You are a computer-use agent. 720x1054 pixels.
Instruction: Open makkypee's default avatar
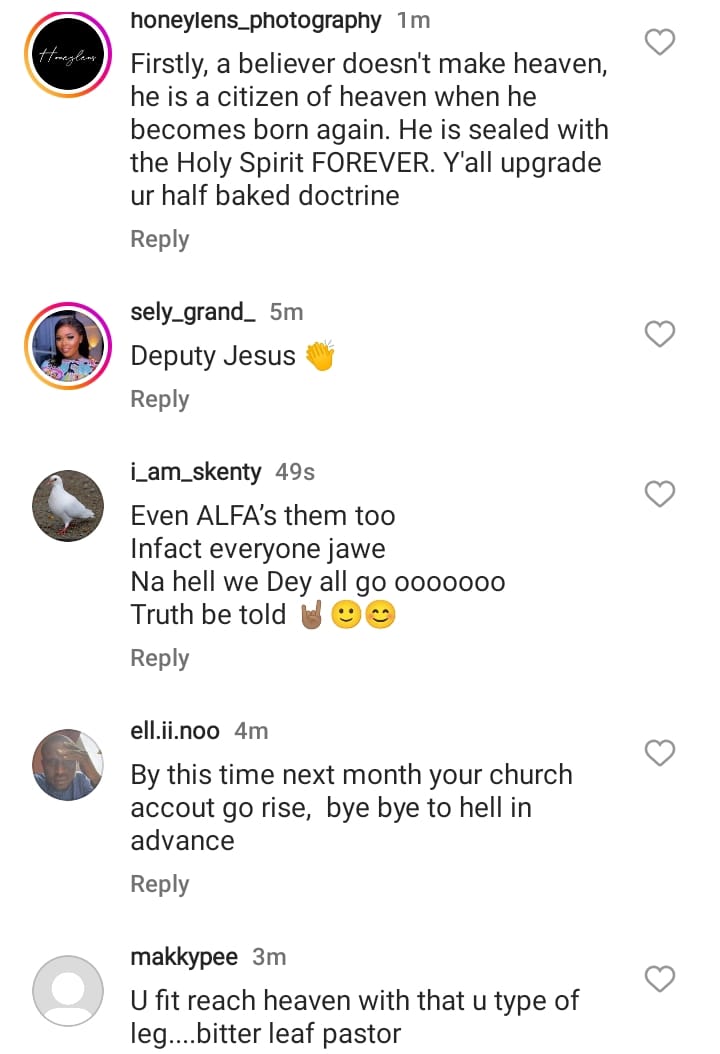coord(68,991)
